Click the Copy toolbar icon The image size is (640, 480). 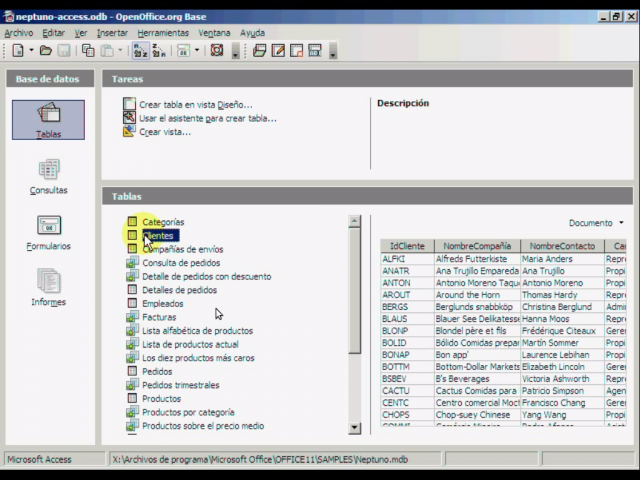[x=88, y=51]
